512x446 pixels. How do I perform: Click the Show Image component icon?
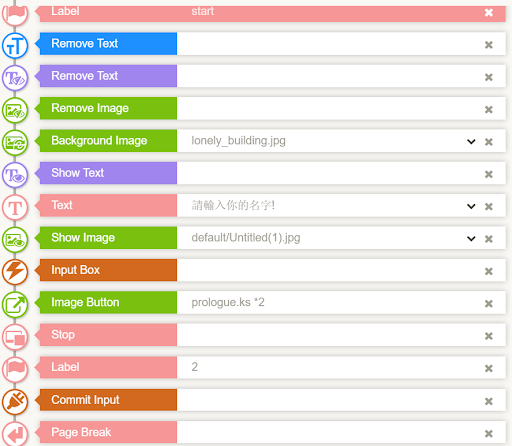click(x=15, y=240)
